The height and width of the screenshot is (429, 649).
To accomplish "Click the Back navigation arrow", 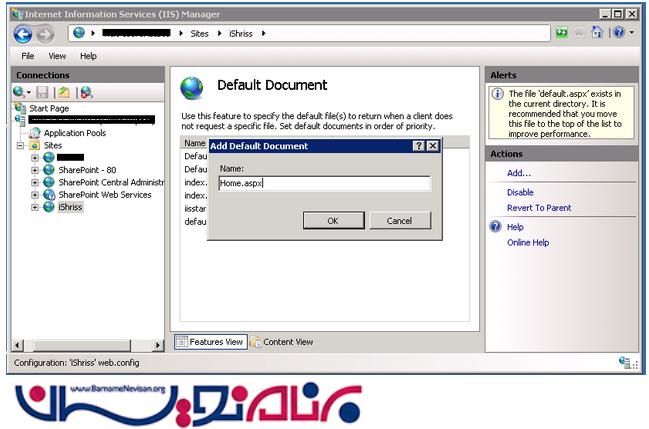I will coord(23,34).
